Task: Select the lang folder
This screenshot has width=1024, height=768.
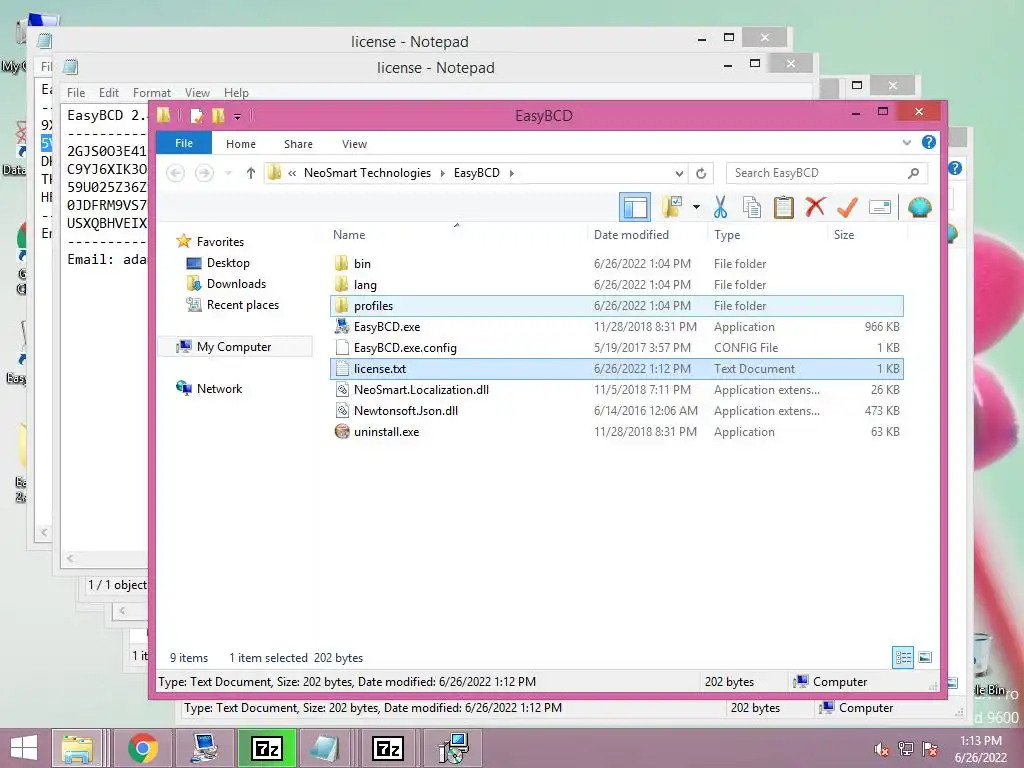Action: click(x=617, y=285)
